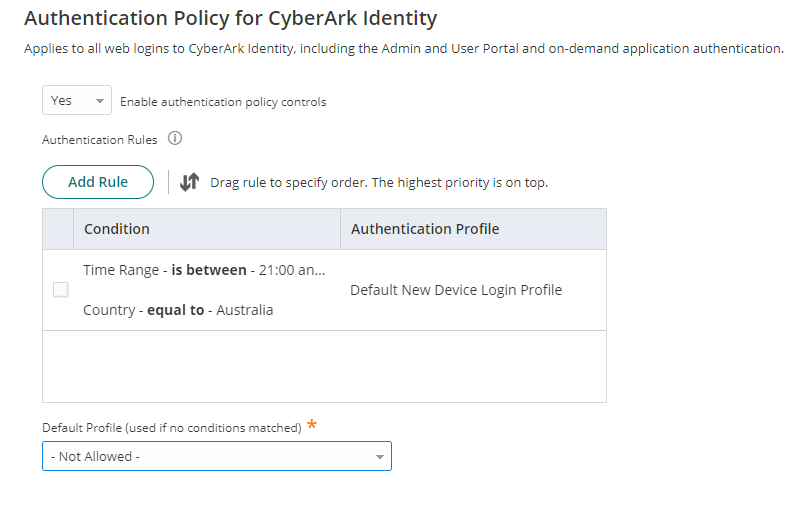Select the Country equal to Australia text

pos(178,310)
